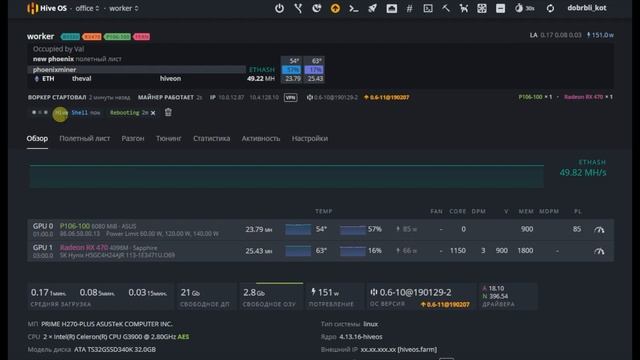Image resolution: width=640 pixels, height=360 pixels.
Task: Open overclock gauge icon for GPU 1
Action: [x=599, y=251]
